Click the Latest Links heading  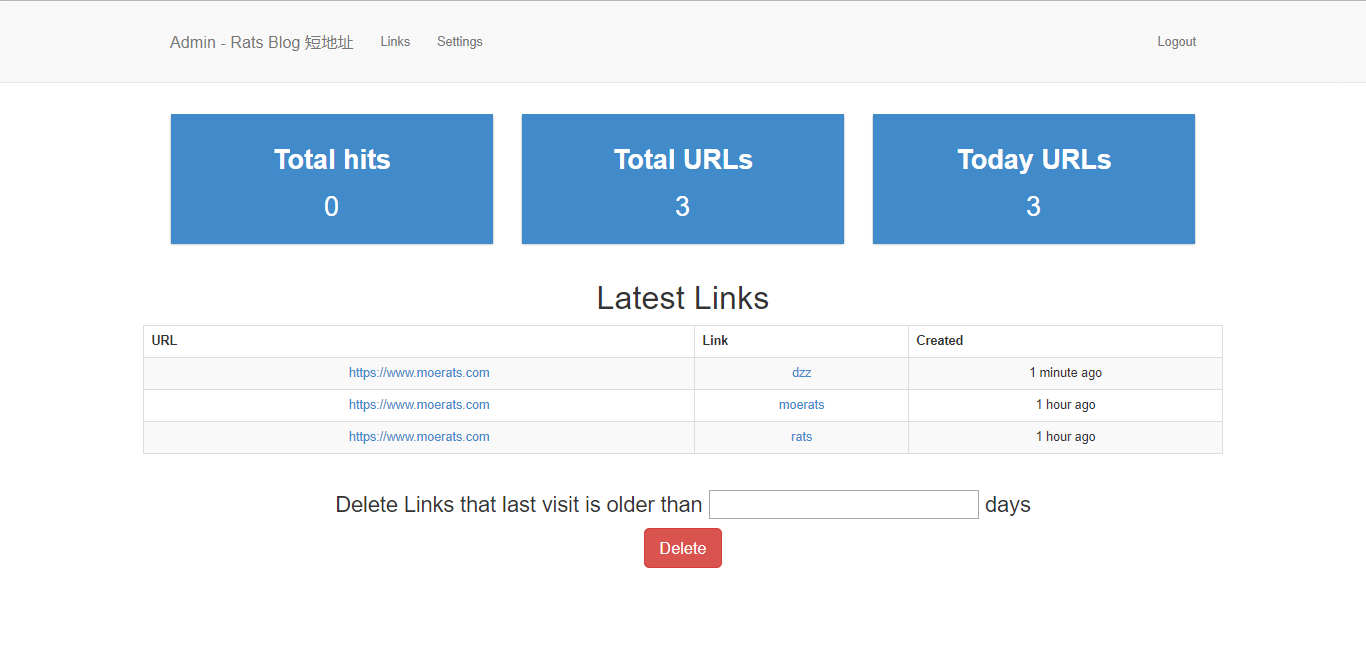pos(683,298)
